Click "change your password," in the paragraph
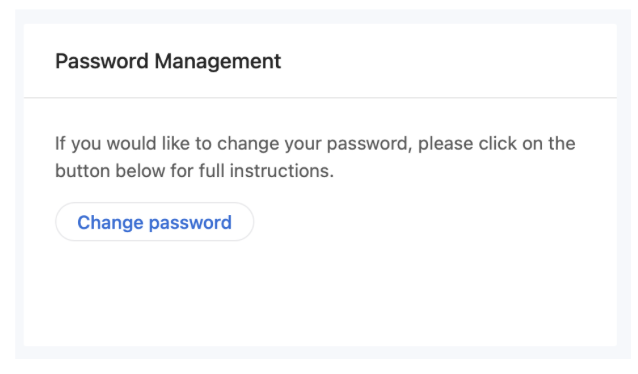Viewport: 638px width, 374px height. 314,144
